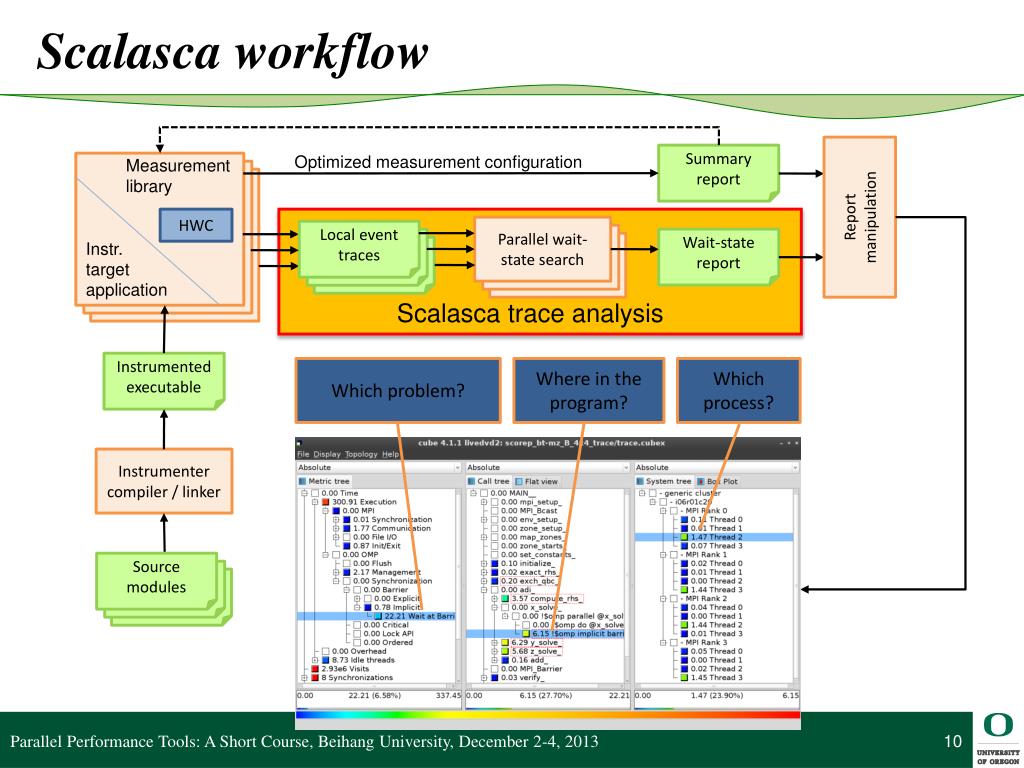The width and height of the screenshot is (1024, 768).
Task: Expand the mpi_setup_ call tree node
Action: tap(484, 502)
